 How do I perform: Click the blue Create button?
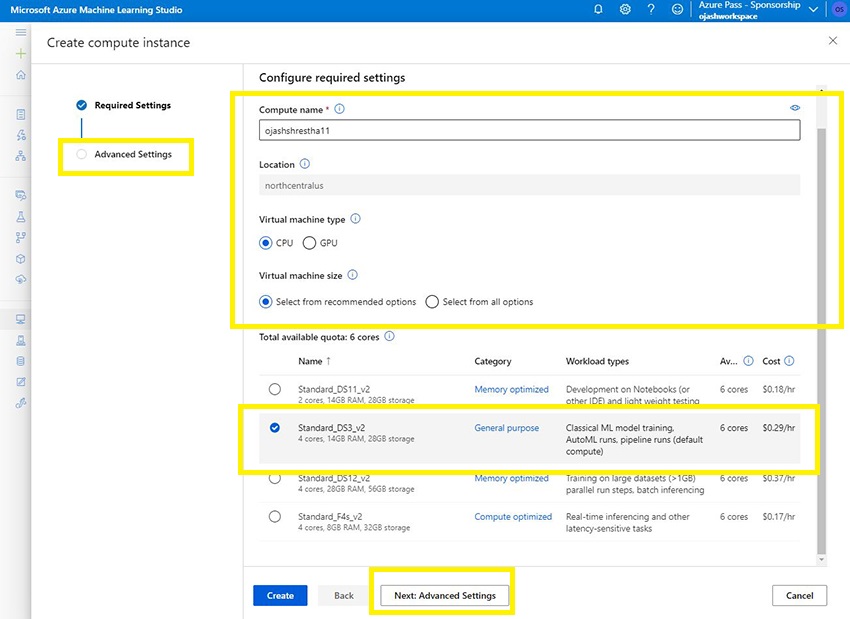pos(280,595)
